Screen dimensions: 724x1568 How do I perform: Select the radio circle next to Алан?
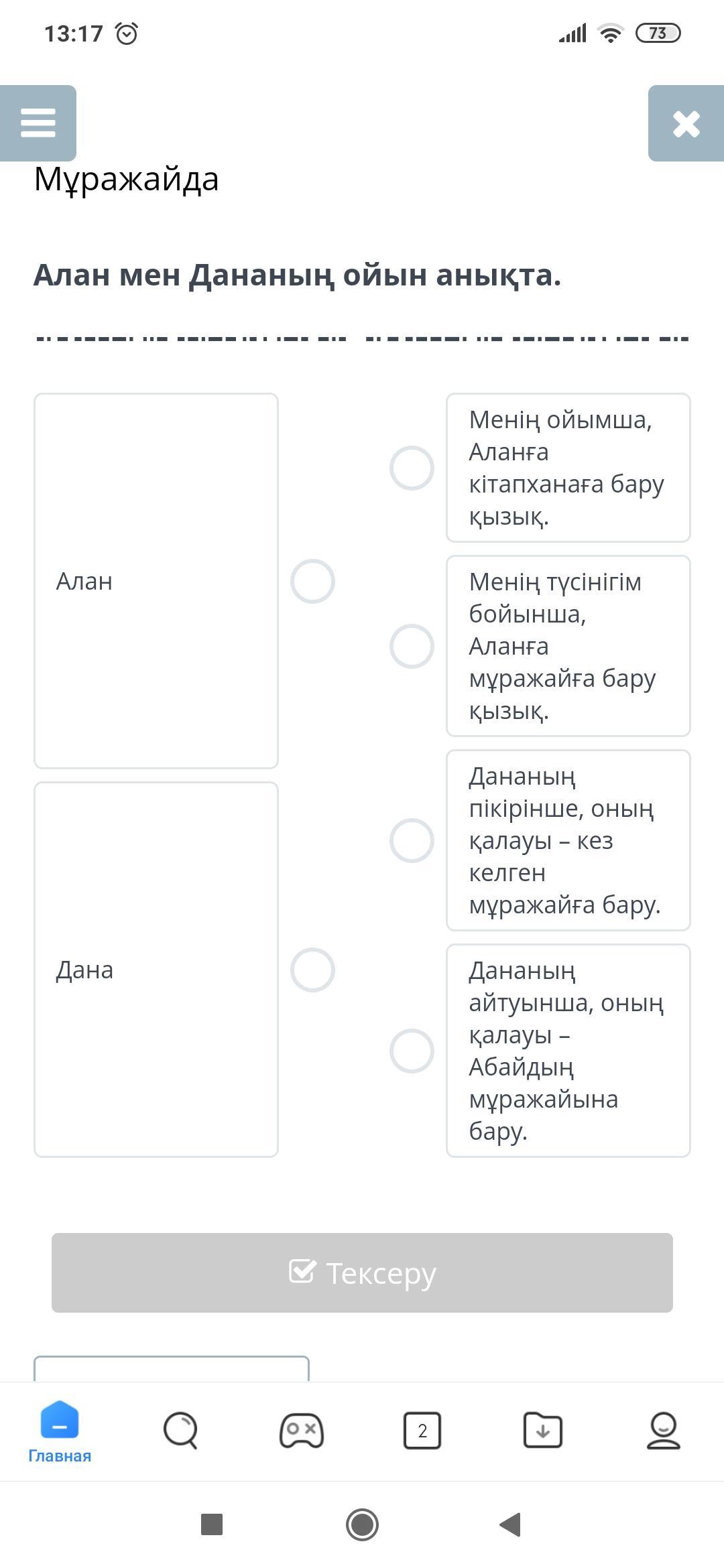[312, 581]
